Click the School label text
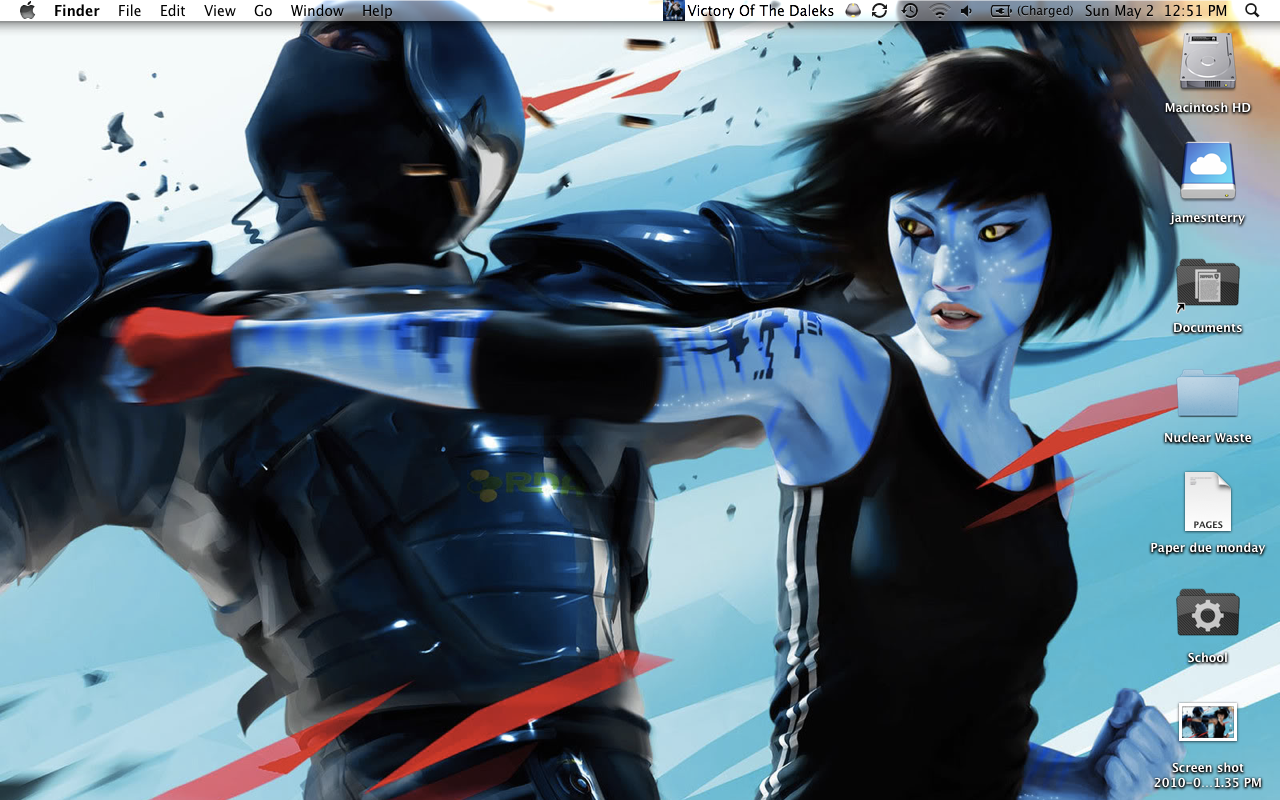Viewport: 1280px width, 800px height. 1208,658
